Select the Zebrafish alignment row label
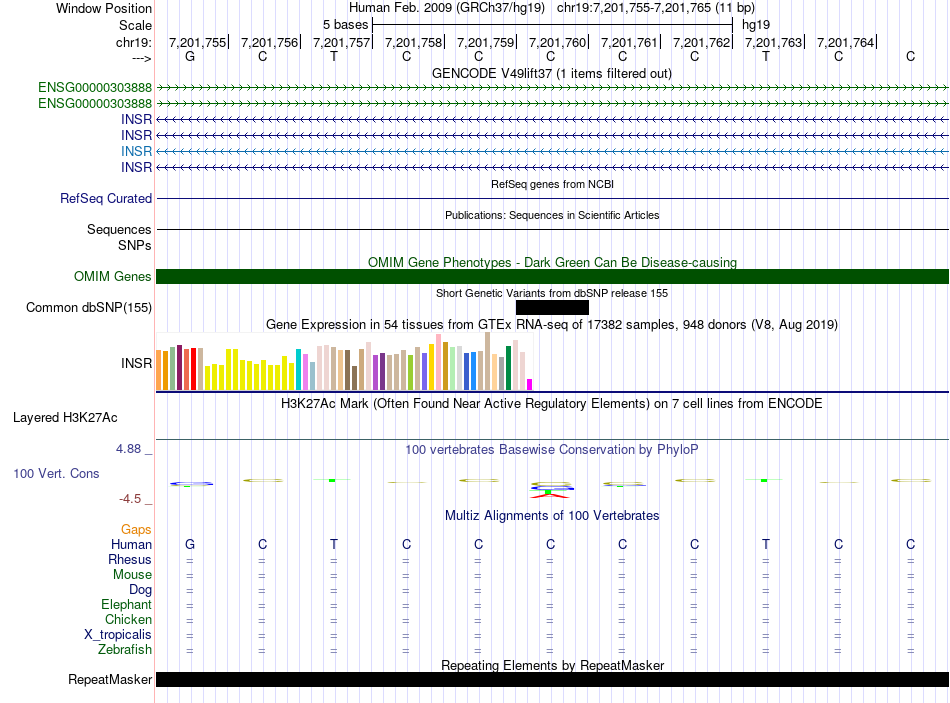Screen dimensions: 950x703 click(125, 650)
